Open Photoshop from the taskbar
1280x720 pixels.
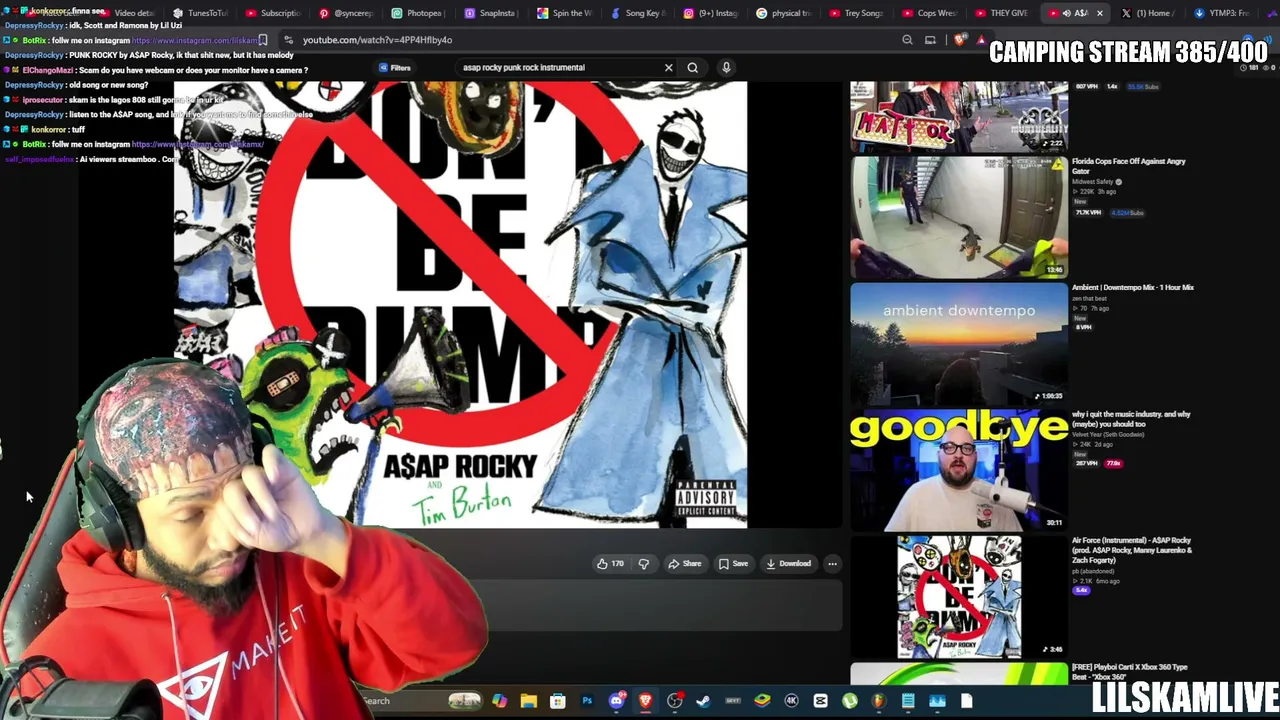587,701
